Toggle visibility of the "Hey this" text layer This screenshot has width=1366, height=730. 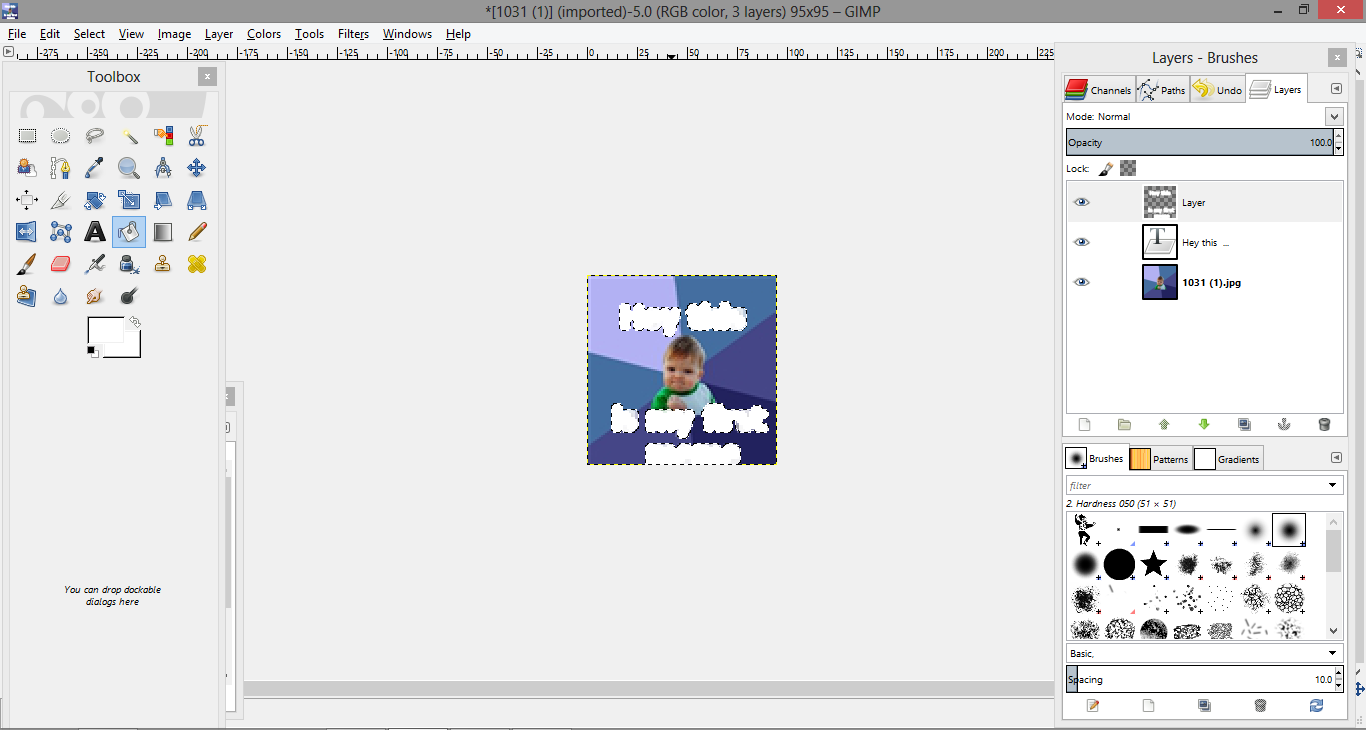point(1081,242)
